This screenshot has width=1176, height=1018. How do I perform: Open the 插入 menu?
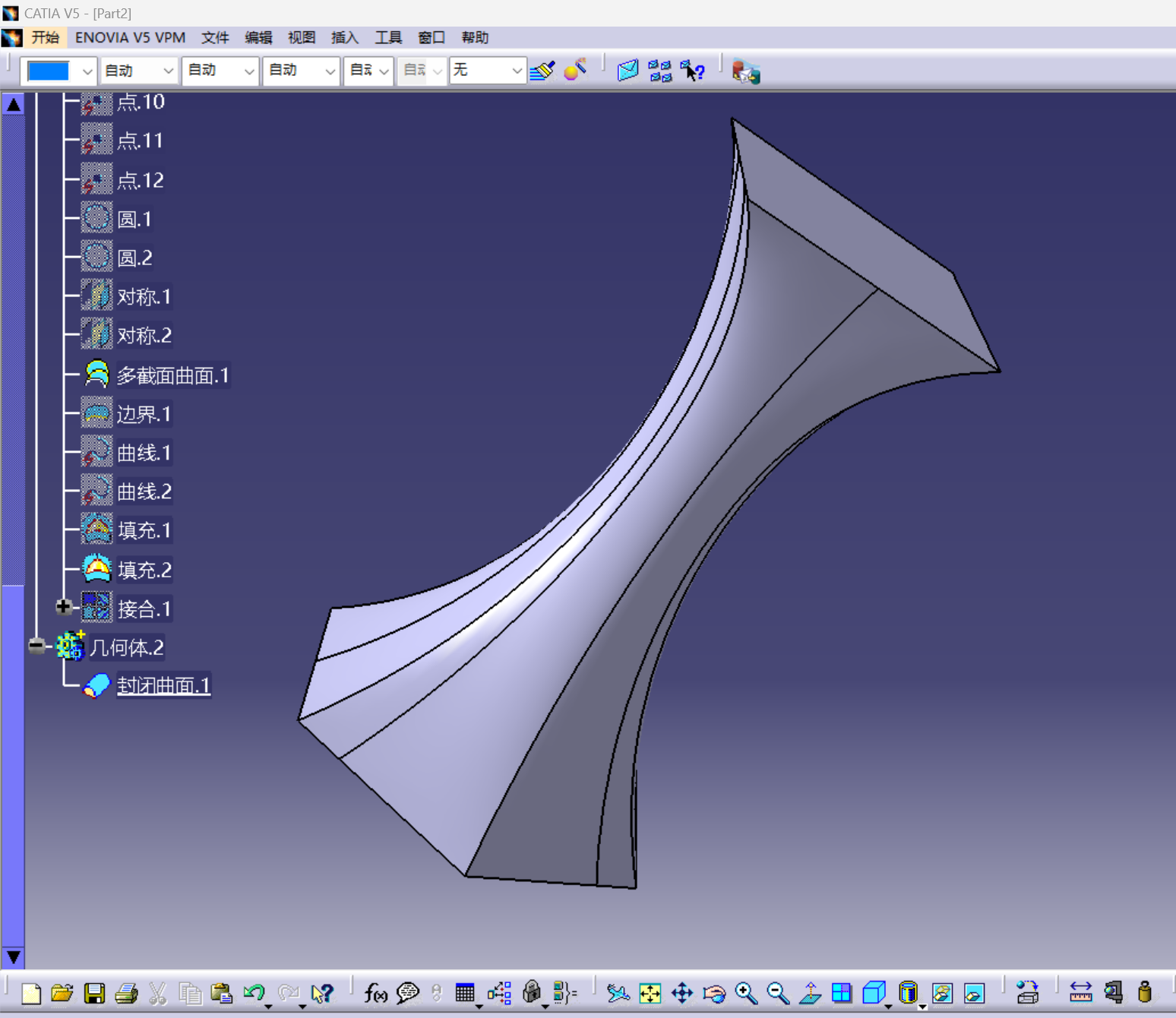pos(345,37)
